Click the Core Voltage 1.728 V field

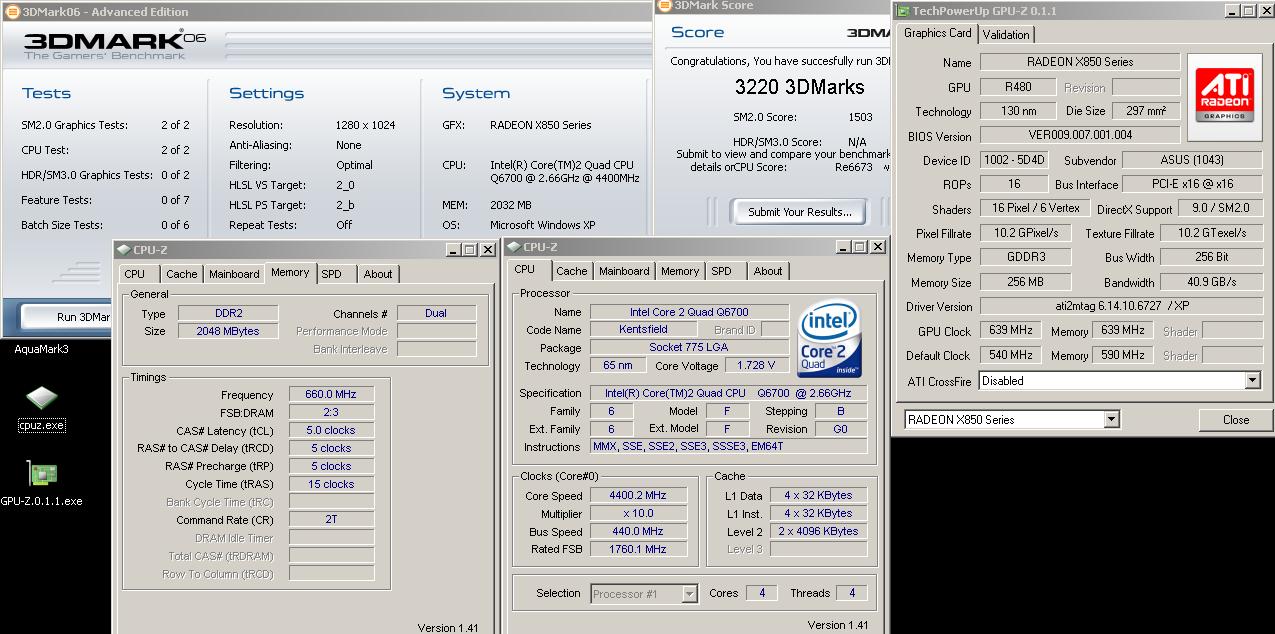pyautogui.click(x=756, y=366)
